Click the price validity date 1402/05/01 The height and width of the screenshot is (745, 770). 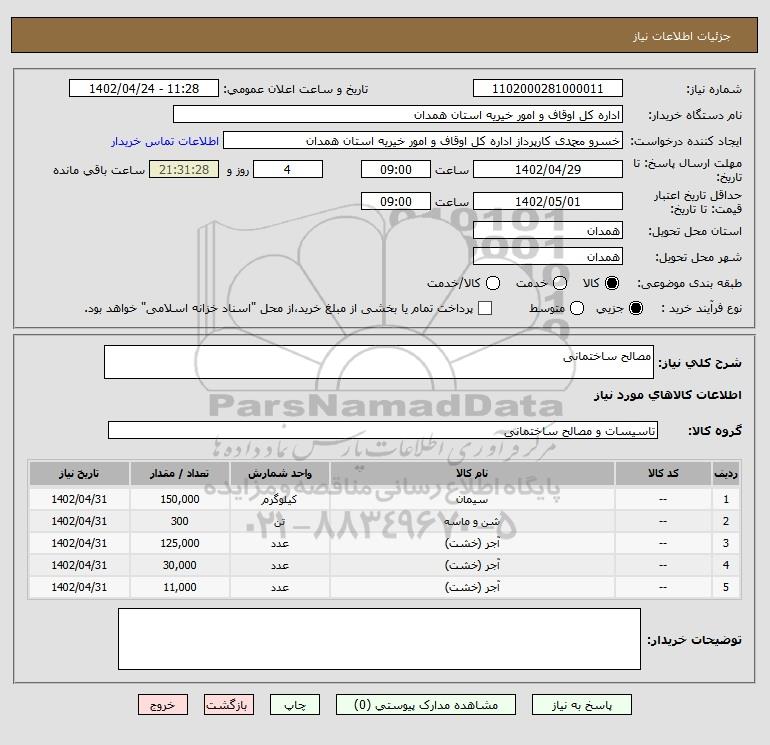(x=548, y=201)
